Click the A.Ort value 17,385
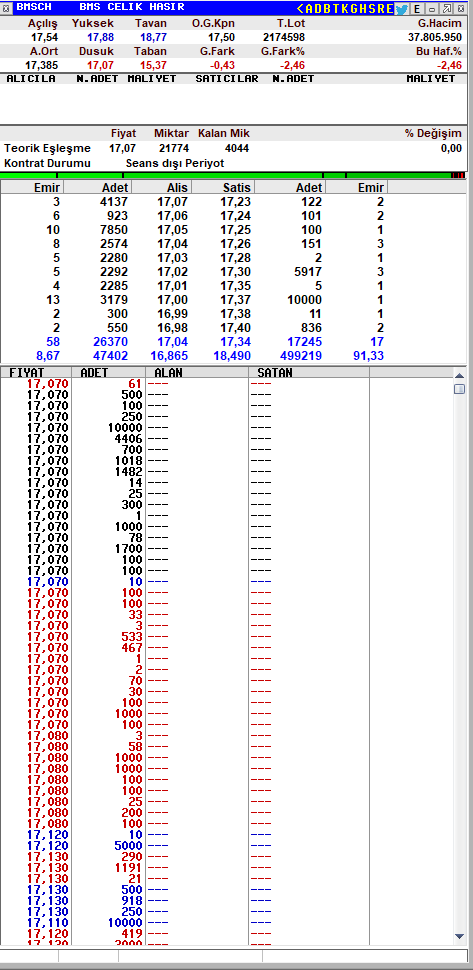The image size is (473, 970). tap(41, 65)
